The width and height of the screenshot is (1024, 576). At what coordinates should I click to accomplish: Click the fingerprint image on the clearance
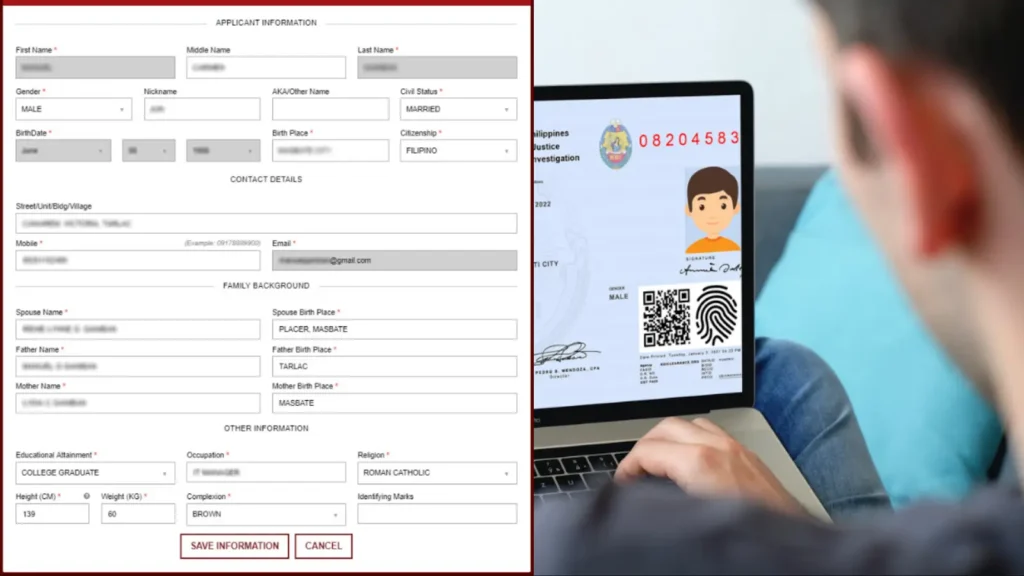[x=716, y=315]
